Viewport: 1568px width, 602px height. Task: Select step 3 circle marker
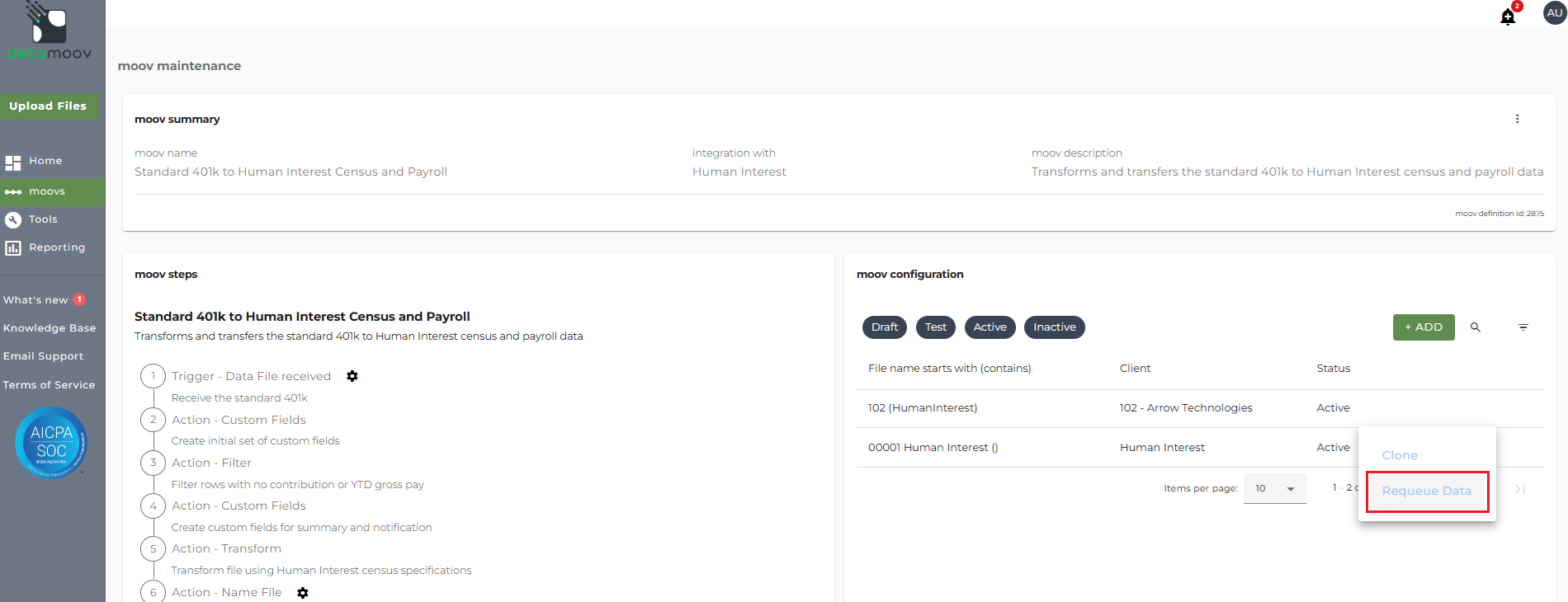click(153, 463)
